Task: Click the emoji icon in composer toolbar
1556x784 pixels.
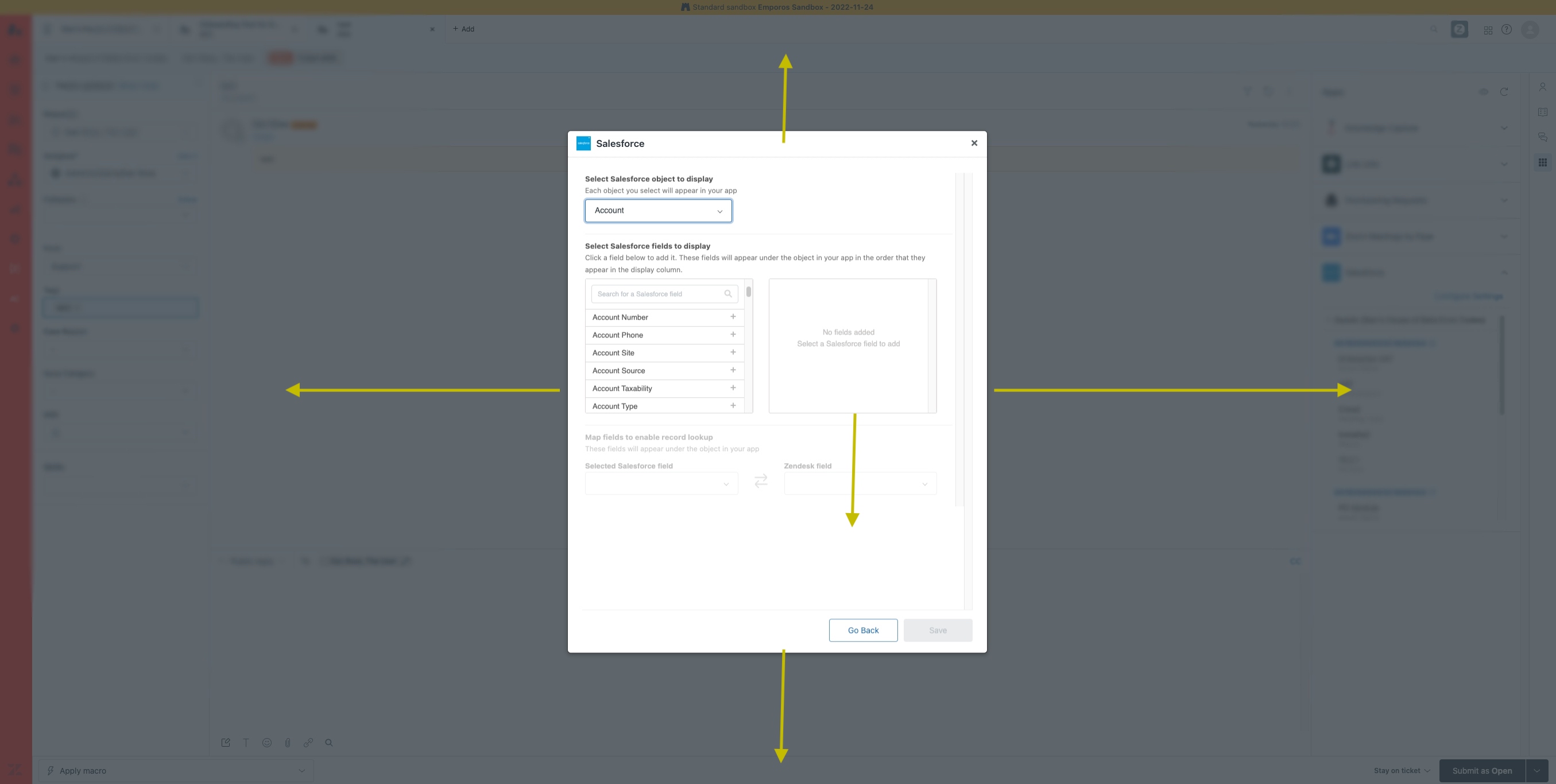Action: click(x=267, y=742)
